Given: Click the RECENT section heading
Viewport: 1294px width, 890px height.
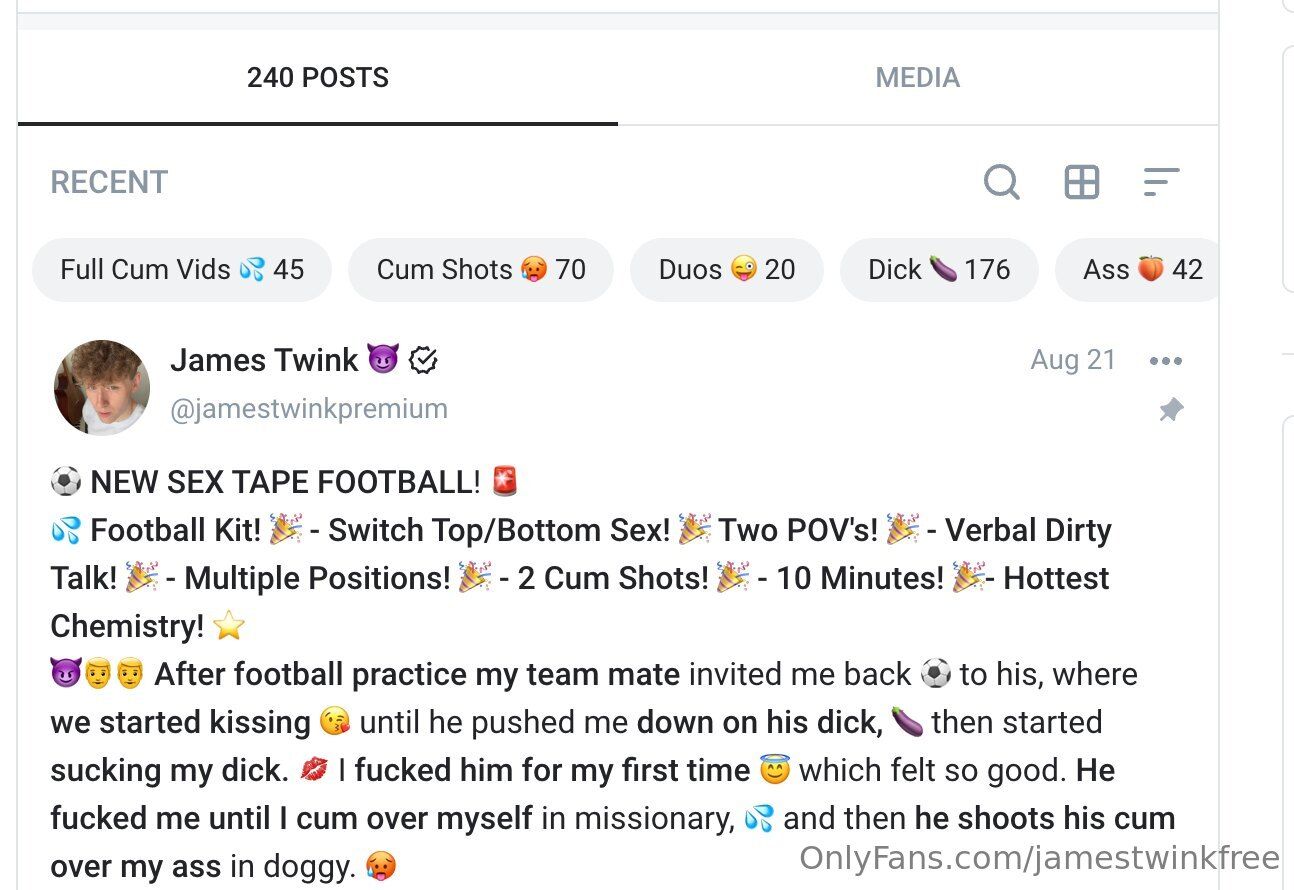Looking at the screenshot, I should tap(109, 182).
